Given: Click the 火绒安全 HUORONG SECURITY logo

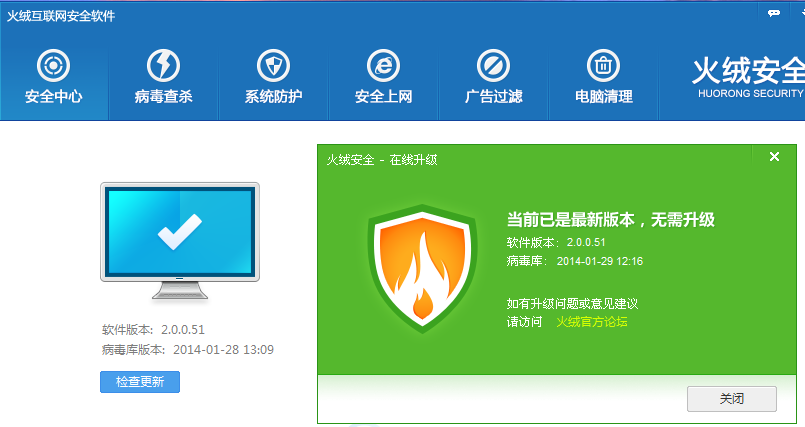Looking at the screenshot, I should [x=749, y=76].
